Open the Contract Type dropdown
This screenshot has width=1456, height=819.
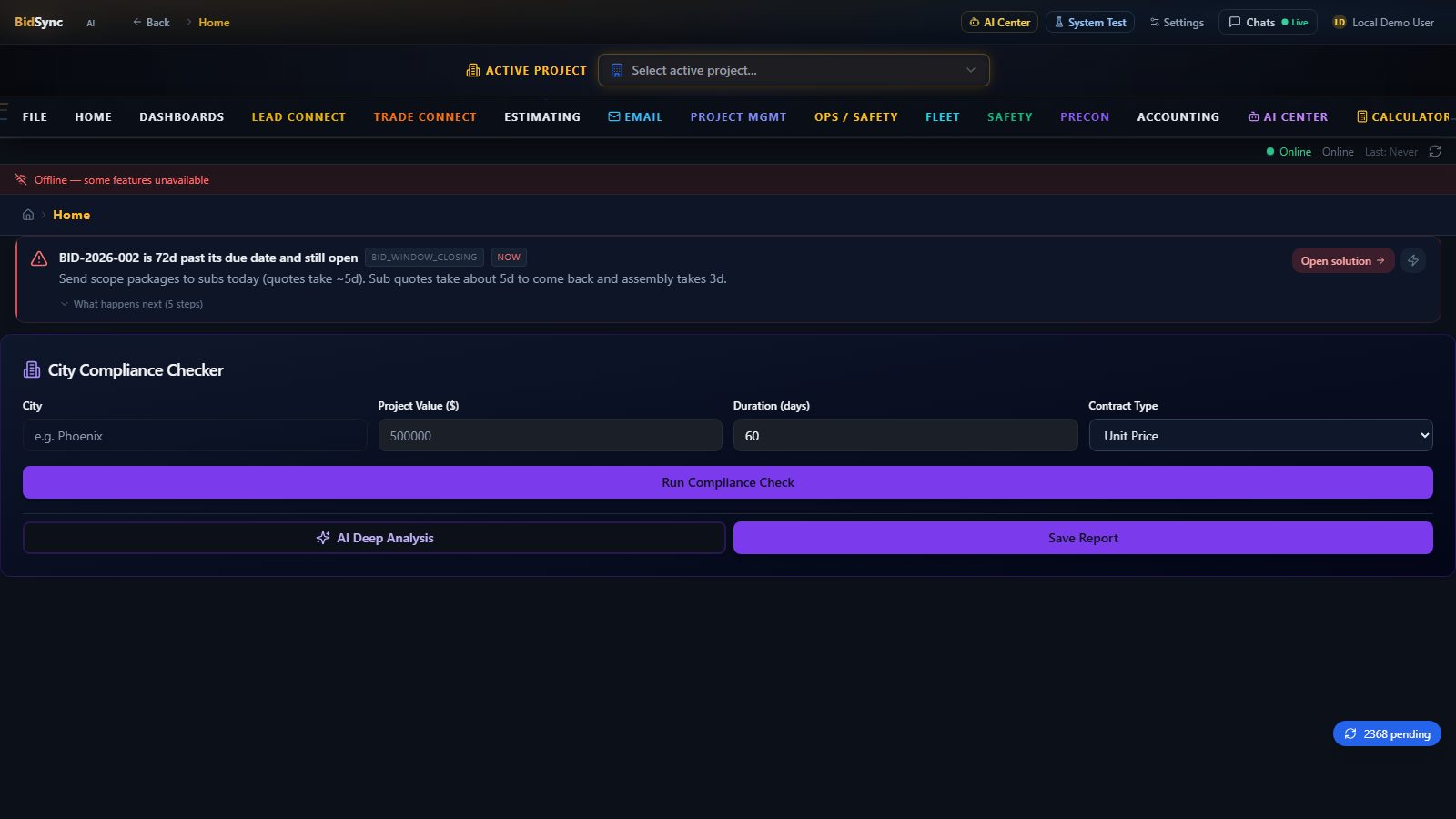tap(1260, 435)
